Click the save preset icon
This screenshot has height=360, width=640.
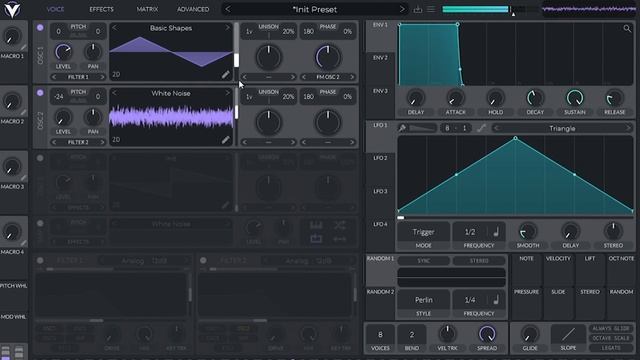tap(418, 9)
